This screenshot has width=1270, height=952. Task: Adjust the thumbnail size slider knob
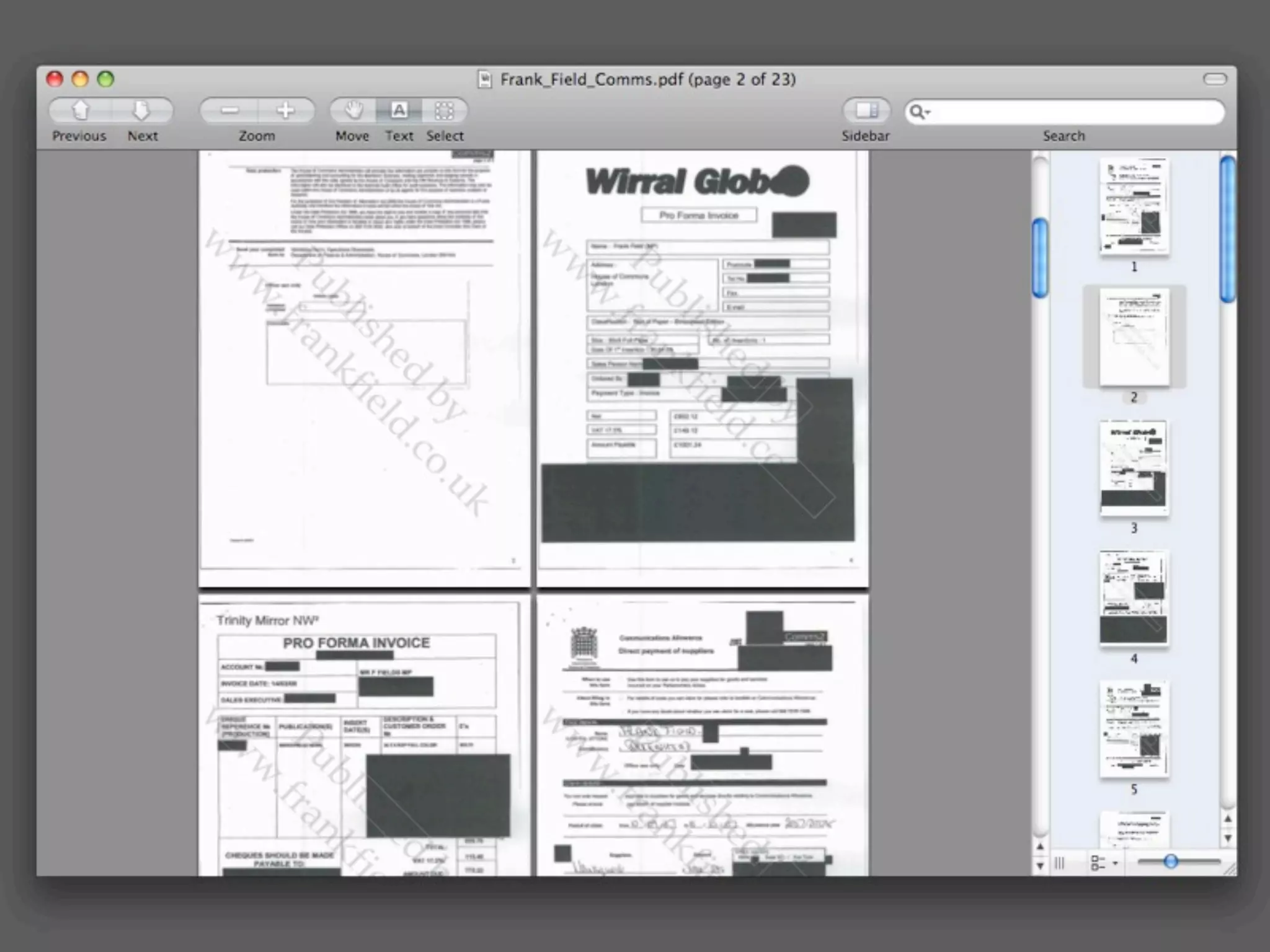[x=1170, y=862]
